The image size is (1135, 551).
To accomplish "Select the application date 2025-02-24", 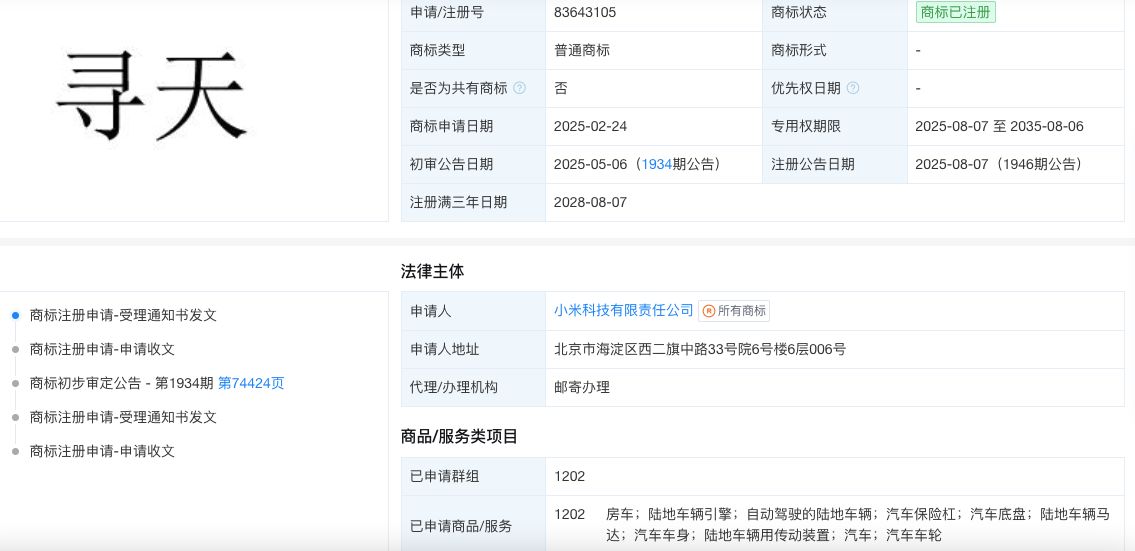I will tap(590, 126).
